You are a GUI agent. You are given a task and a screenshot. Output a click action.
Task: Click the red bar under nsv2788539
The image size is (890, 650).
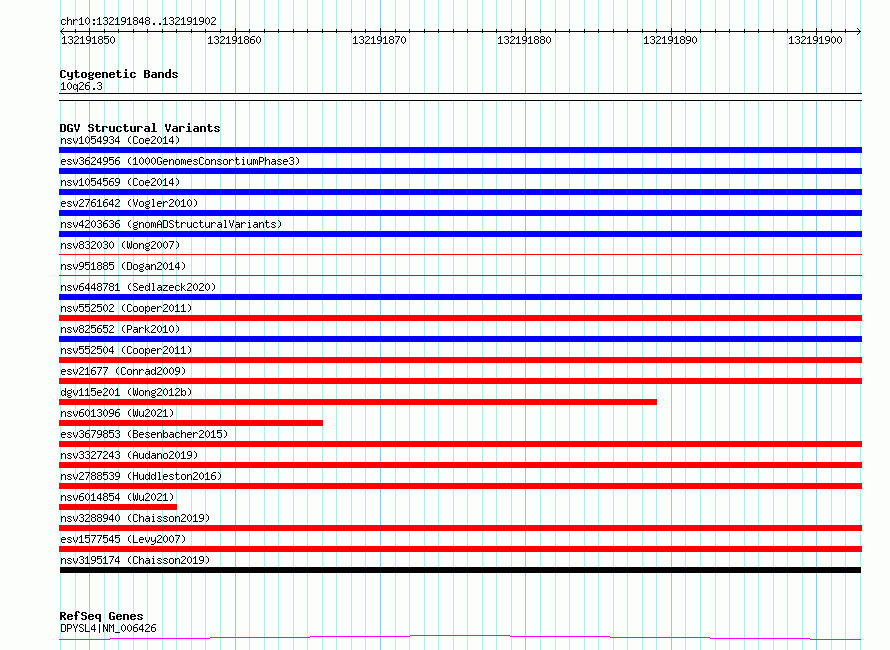coord(460,486)
